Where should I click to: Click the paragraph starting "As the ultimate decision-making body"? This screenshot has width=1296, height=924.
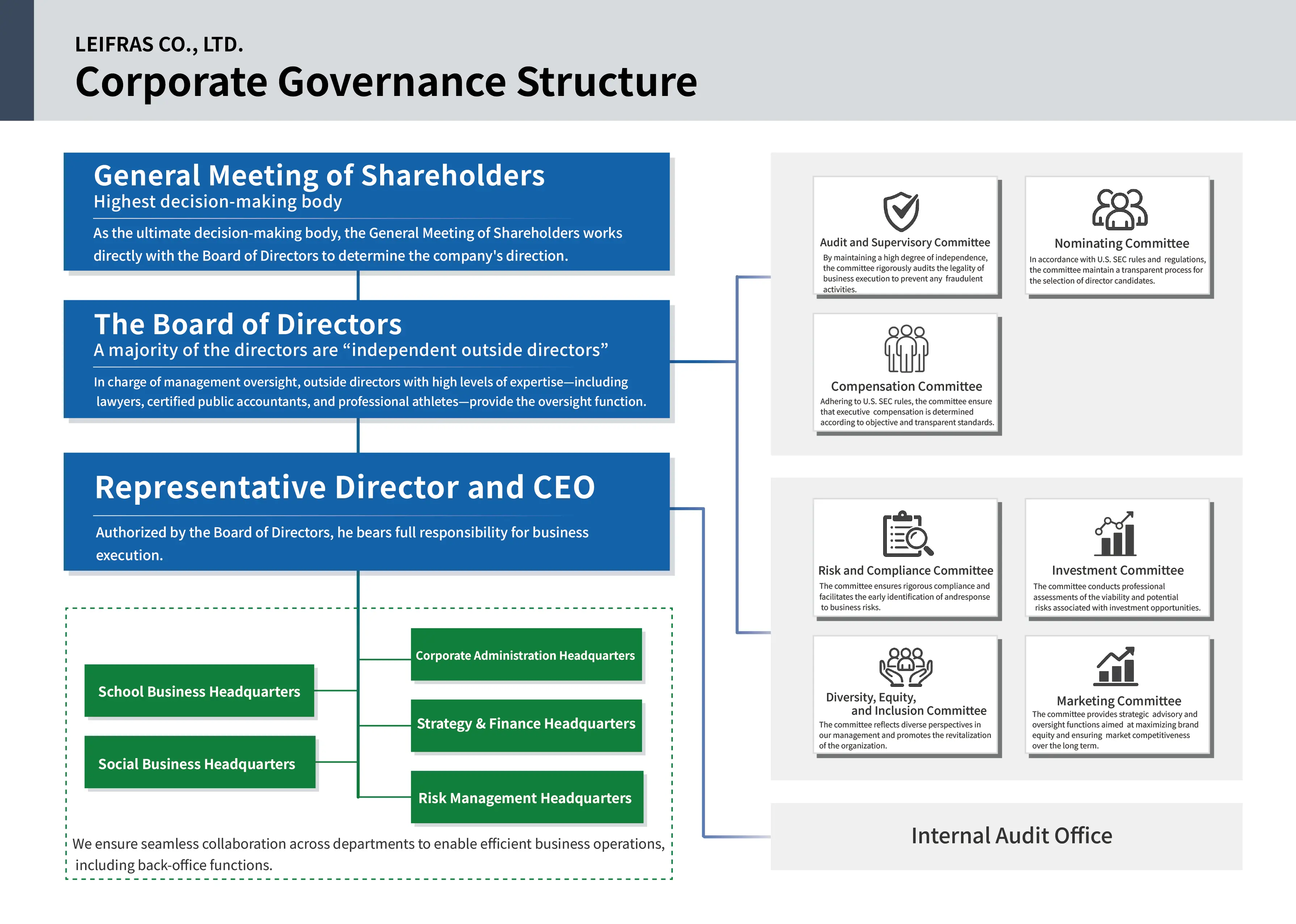pyautogui.click(x=358, y=244)
